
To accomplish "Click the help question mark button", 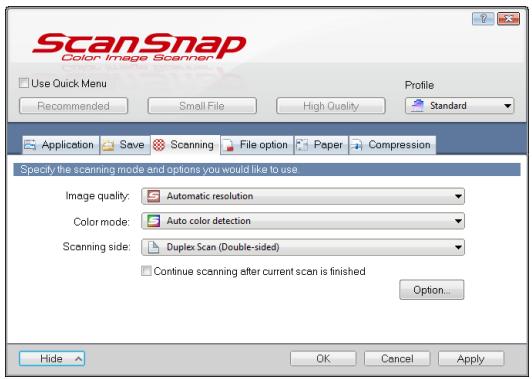I will 483,19.
